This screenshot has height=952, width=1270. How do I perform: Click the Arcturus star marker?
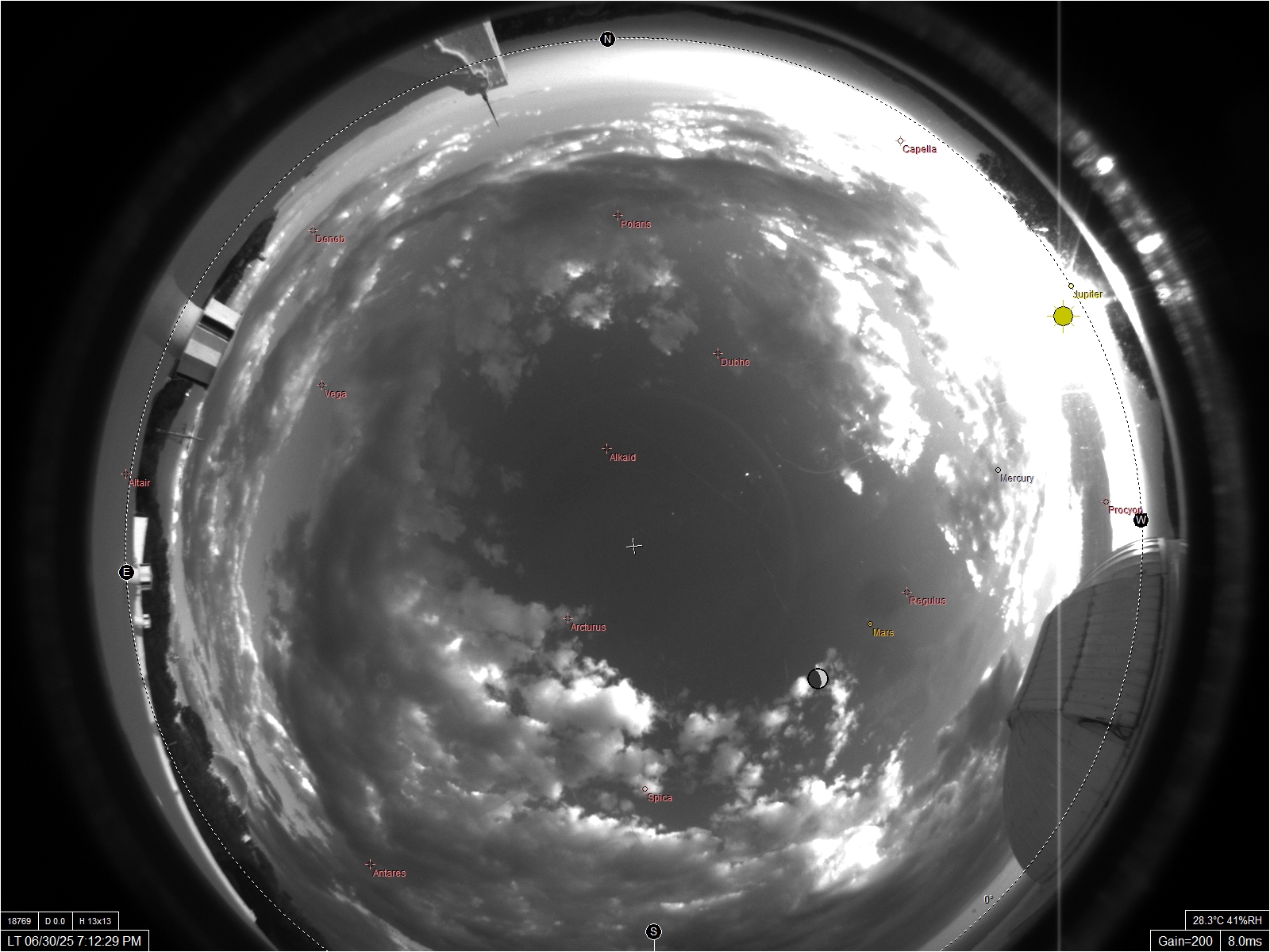[x=568, y=618]
